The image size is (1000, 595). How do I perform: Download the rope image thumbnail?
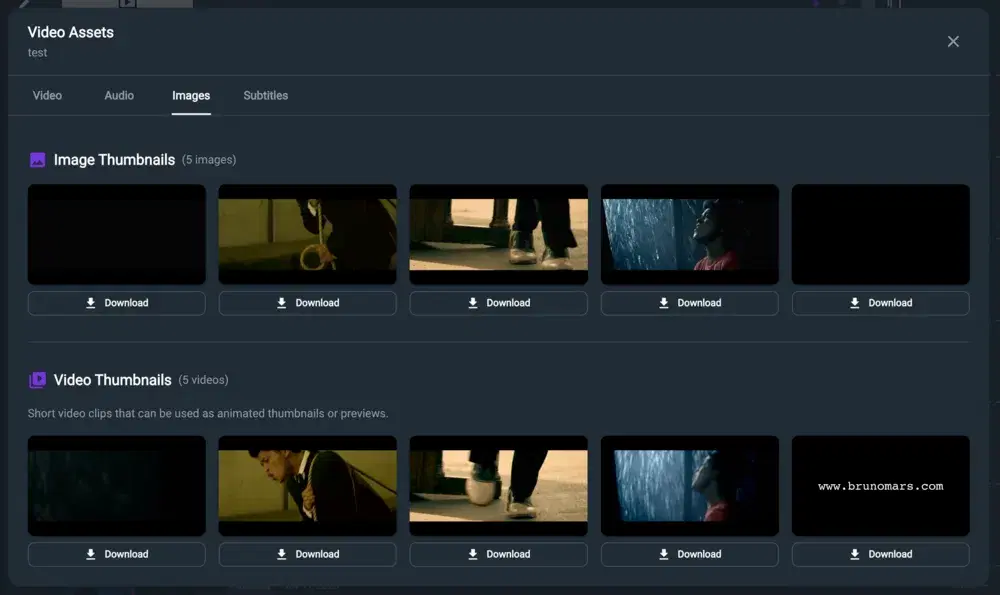click(307, 303)
